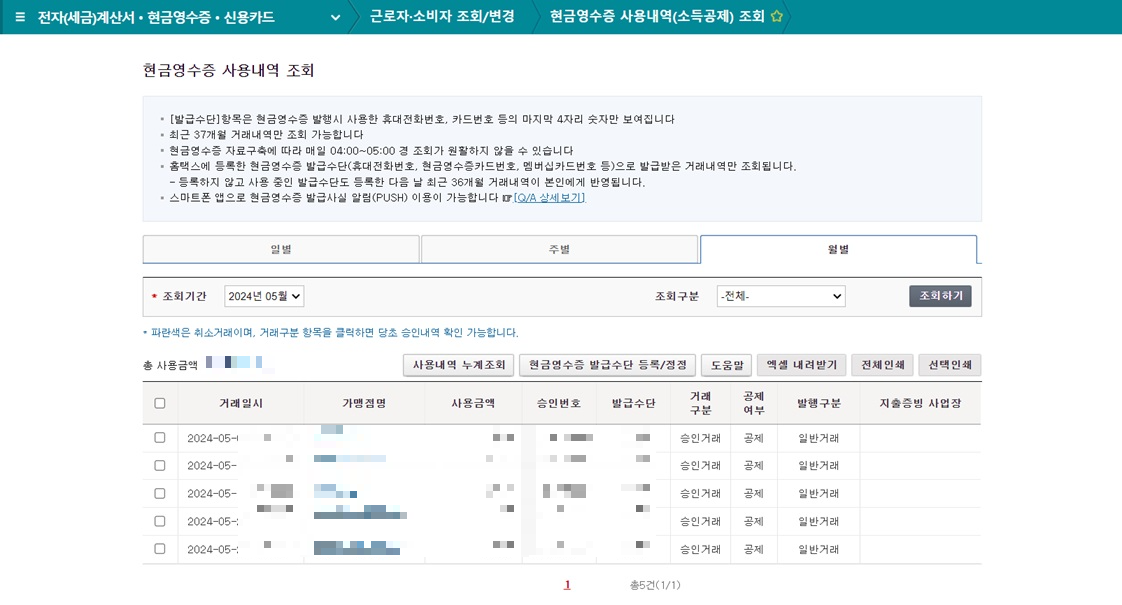Click the 발급수단 column header
1122x605 pixels.
pos(633,403)
